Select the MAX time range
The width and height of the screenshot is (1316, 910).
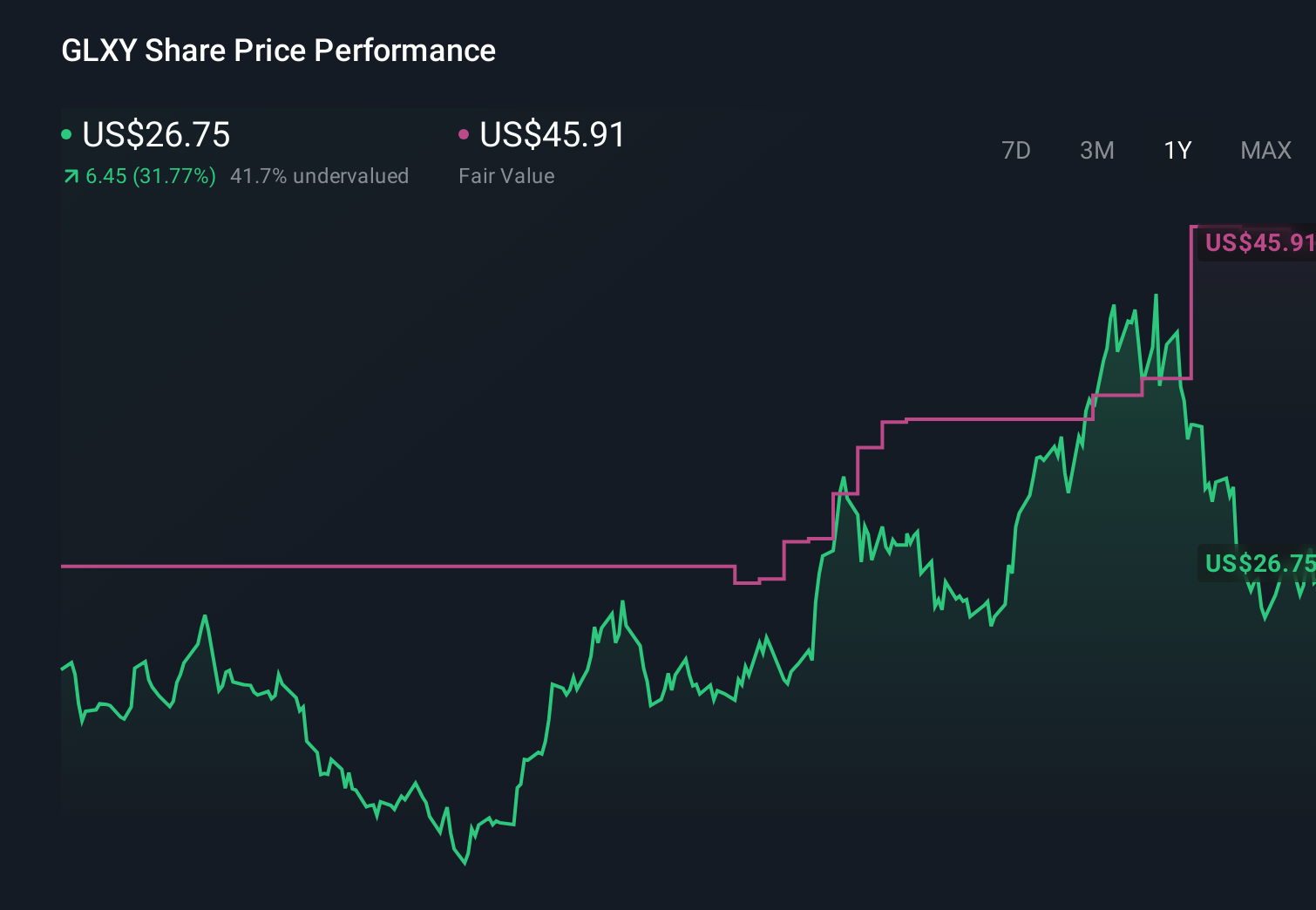[1265, 150]
